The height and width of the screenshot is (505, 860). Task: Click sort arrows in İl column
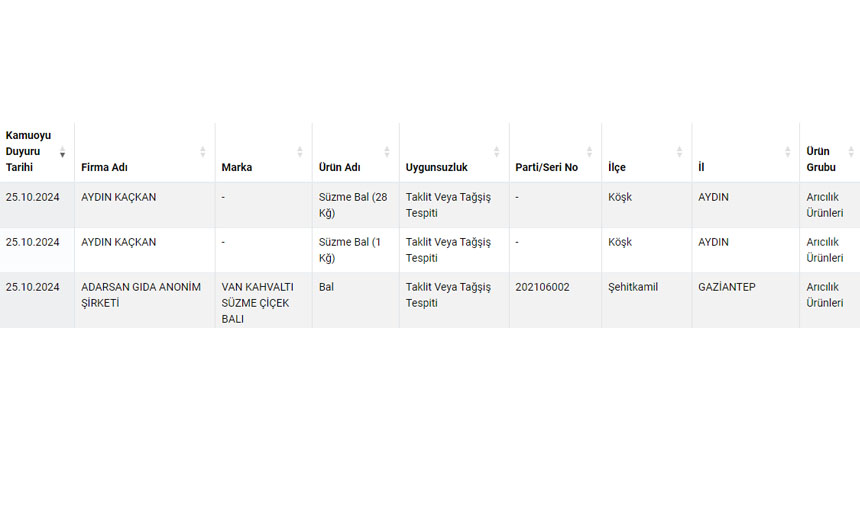click(788, 152)
